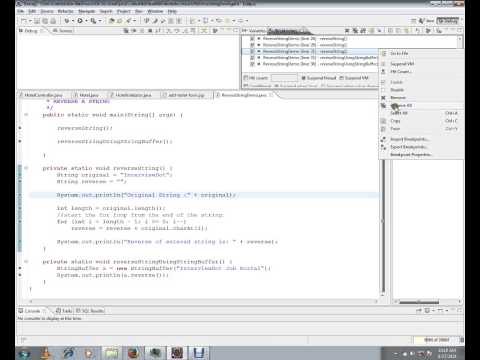Screen dimensions: 480x360
Task: Switch to the Variables view tab
Action: click(254, 31)
